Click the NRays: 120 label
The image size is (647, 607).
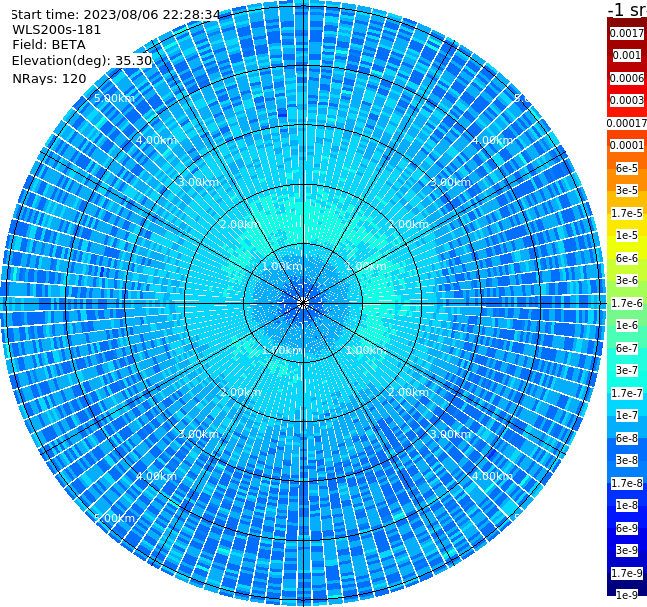click(49, 78)
